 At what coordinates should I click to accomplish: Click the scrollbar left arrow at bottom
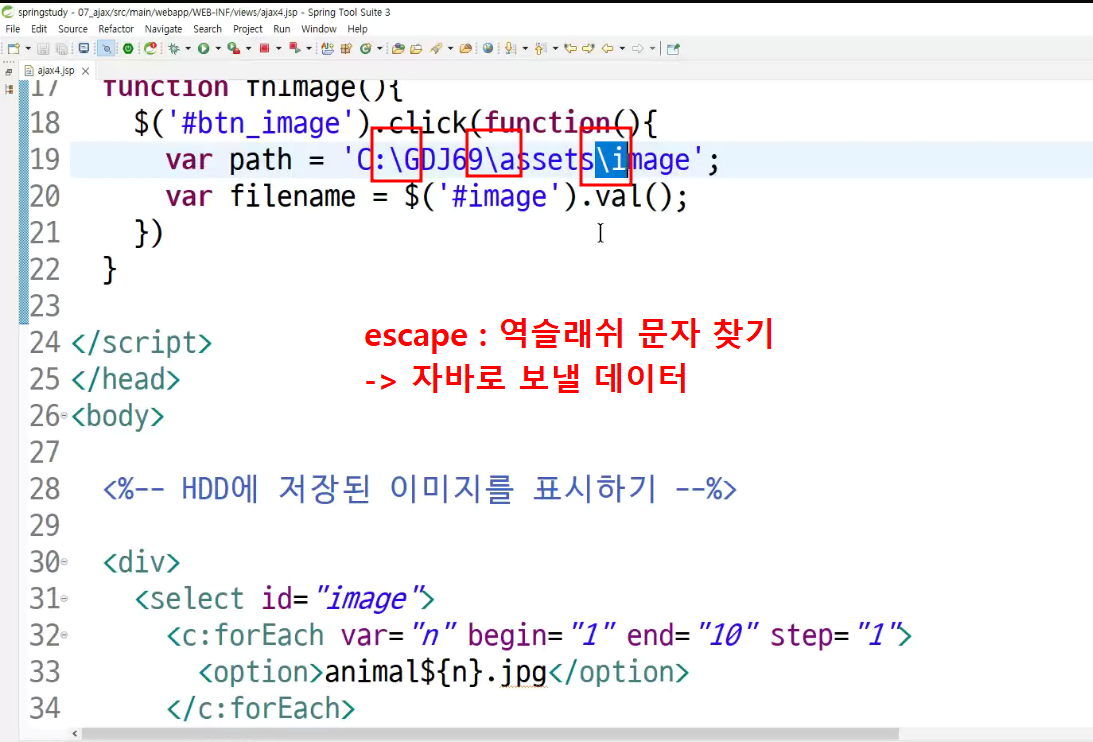[x=75, y=734]
